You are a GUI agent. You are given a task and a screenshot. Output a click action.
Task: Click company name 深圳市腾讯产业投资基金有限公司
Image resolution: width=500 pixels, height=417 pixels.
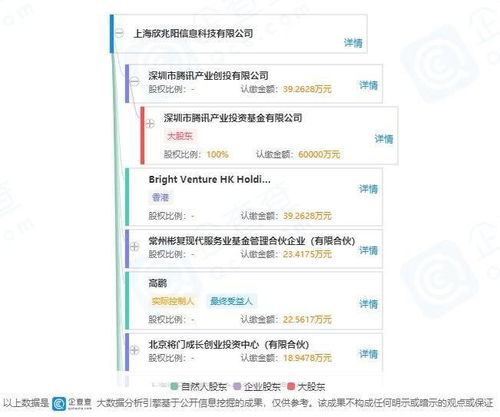click(x=233, y=118)
